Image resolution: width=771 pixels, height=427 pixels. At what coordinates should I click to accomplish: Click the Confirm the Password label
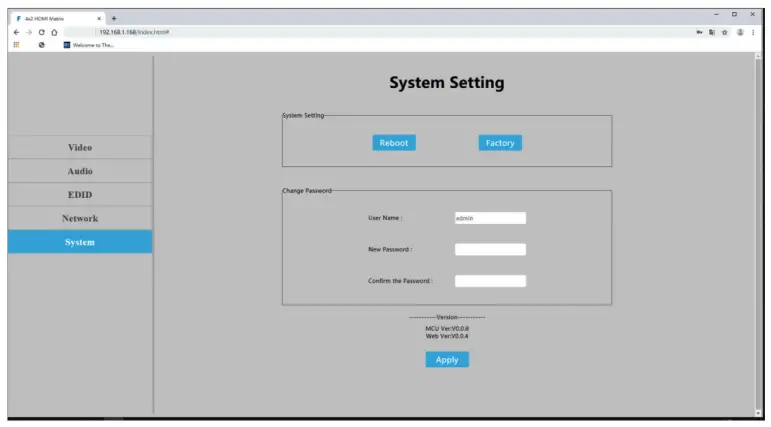400,281
